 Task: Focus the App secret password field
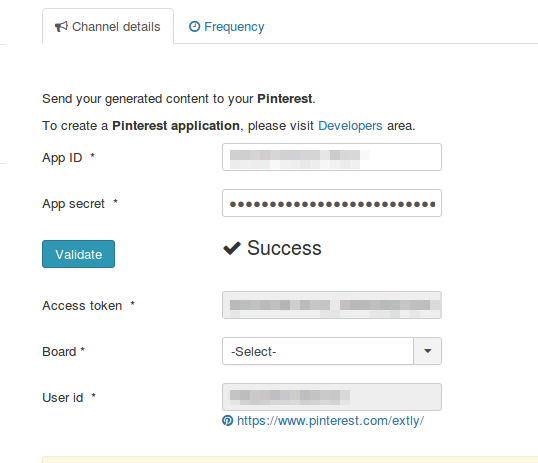(x=332, y=203)
